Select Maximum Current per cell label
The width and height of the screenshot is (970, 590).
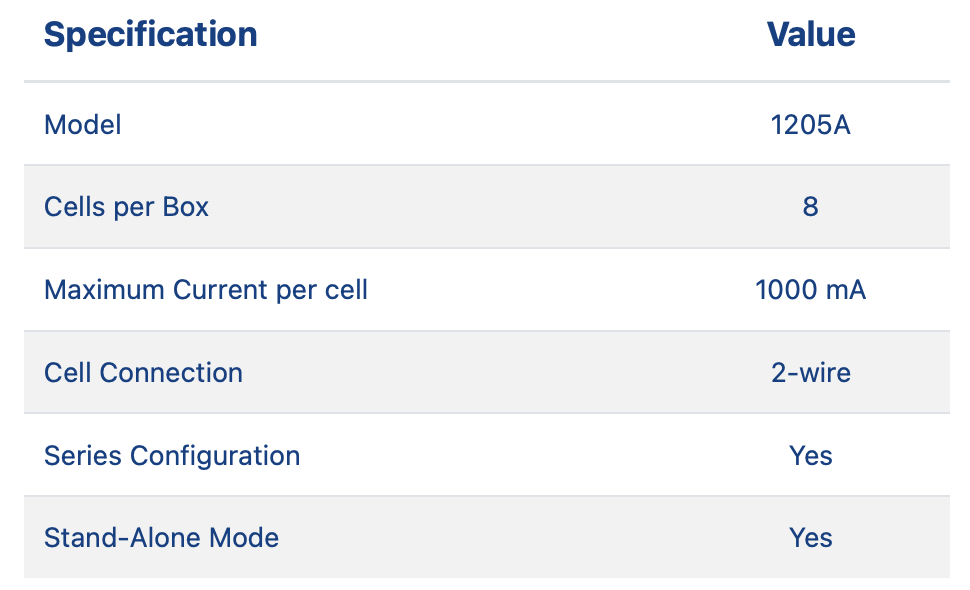[x=205, y=290]
